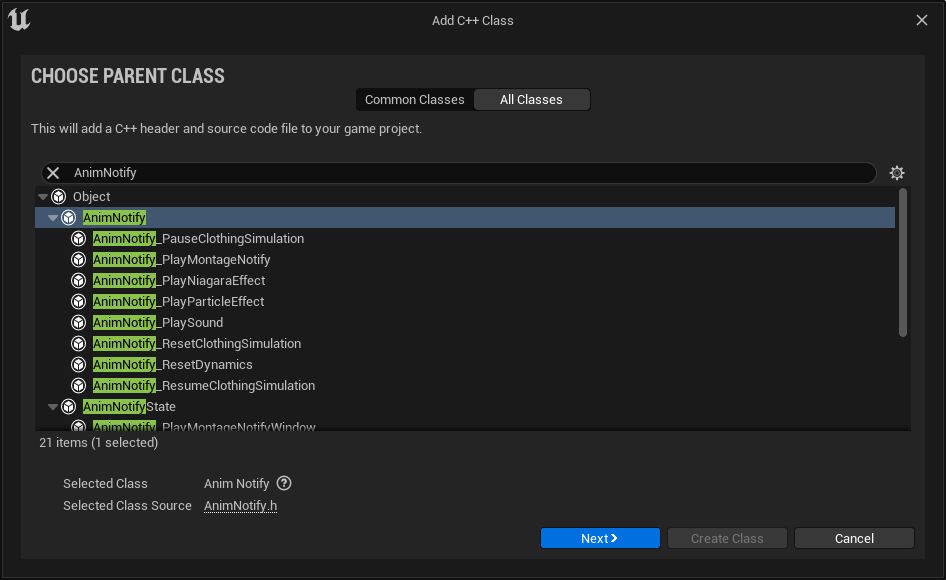Click the '21 items (1 selected)' status text
946x580 pixels.
pyautogui.click(x=98, y=443)
